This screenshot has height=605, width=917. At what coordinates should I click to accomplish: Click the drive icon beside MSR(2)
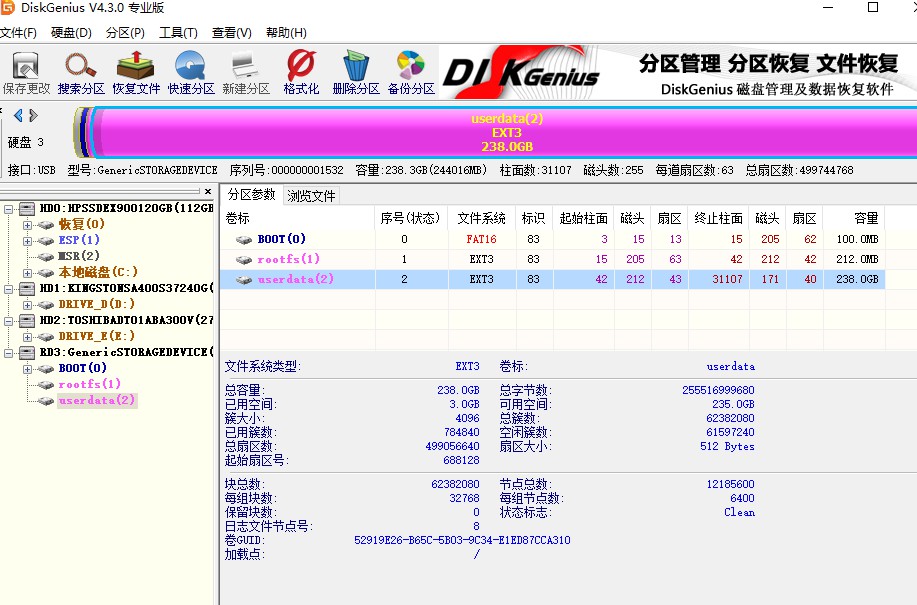[x=46, y=257]
